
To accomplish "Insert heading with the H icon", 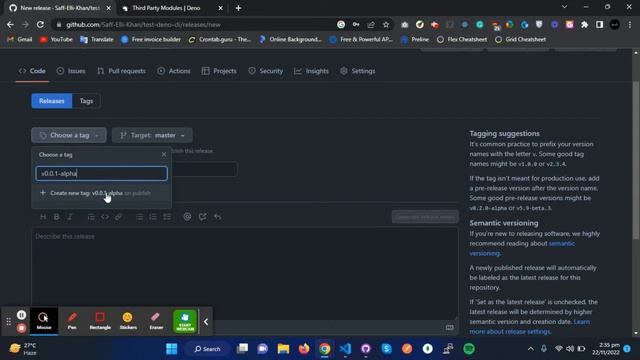I will [x=43, y=217].
